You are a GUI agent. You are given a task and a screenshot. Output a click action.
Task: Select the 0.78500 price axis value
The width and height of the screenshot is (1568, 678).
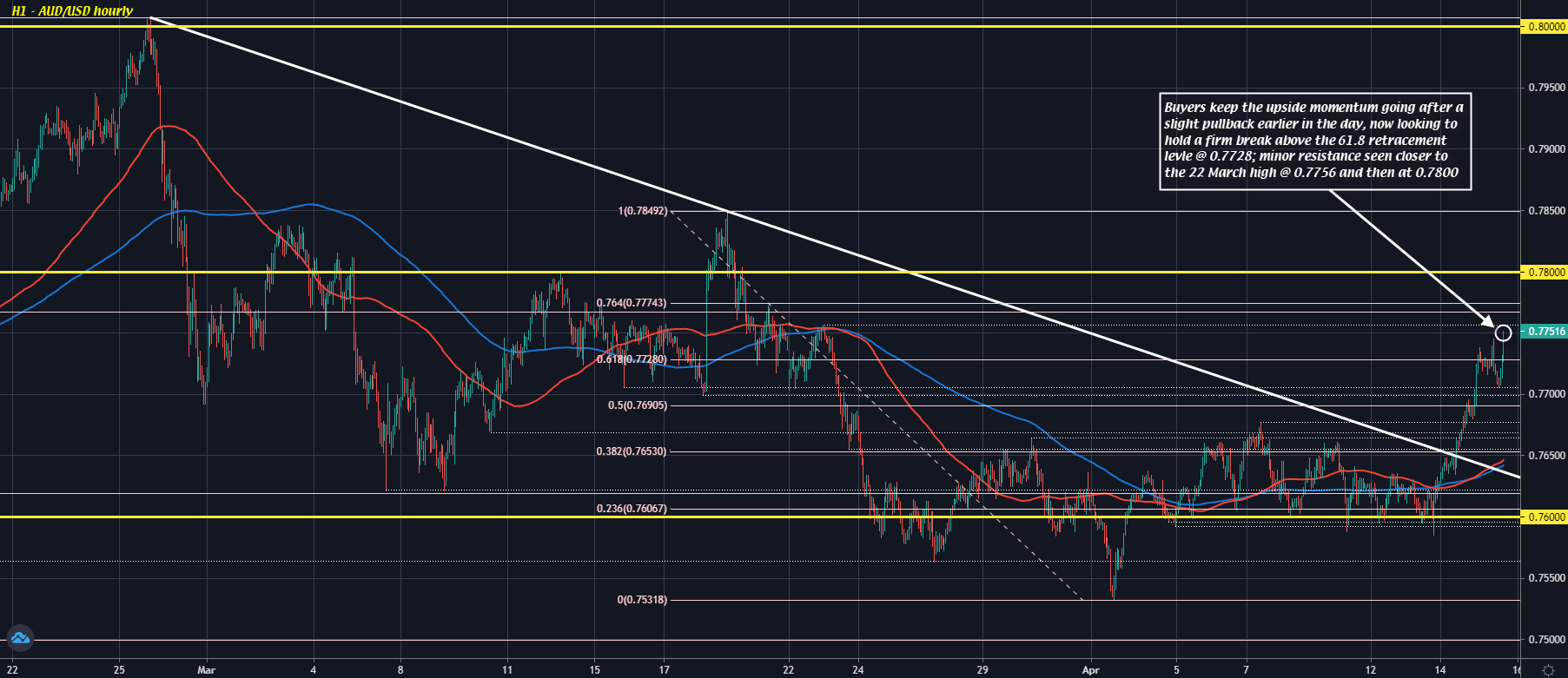tap(1546, 211)
